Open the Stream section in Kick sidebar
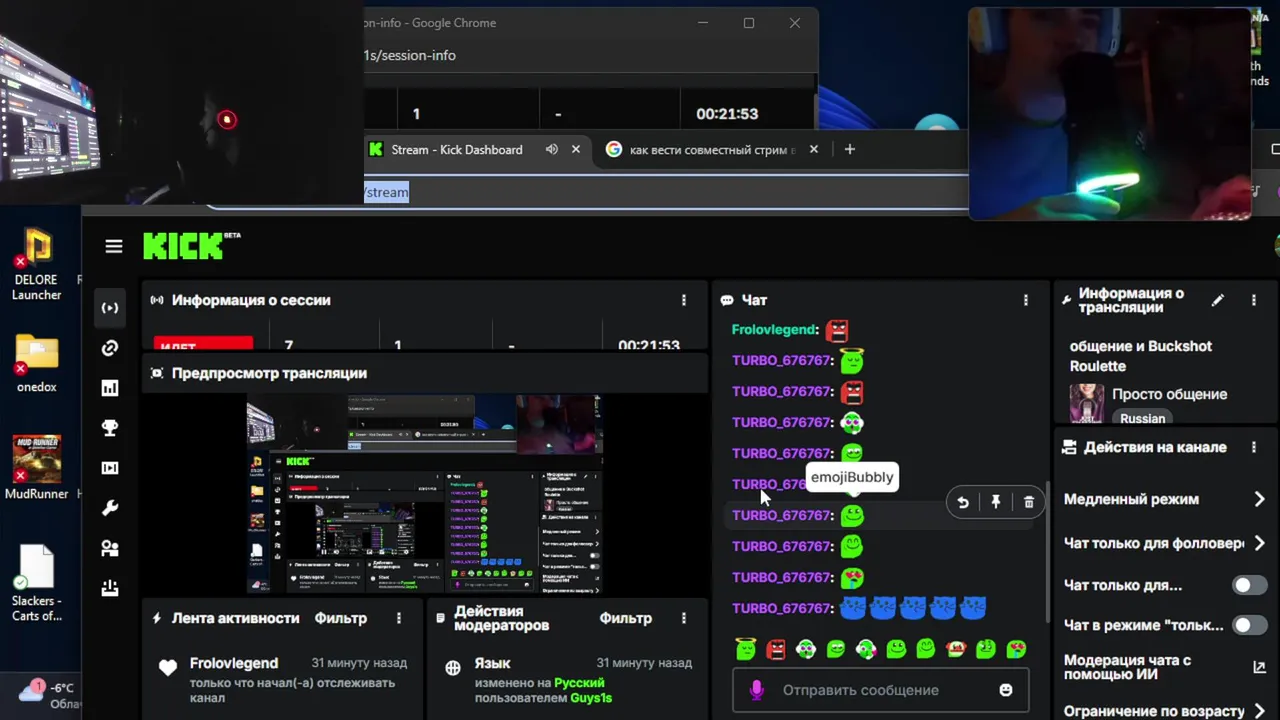The width and height of the screenshot is (1280, 720). 110,308
